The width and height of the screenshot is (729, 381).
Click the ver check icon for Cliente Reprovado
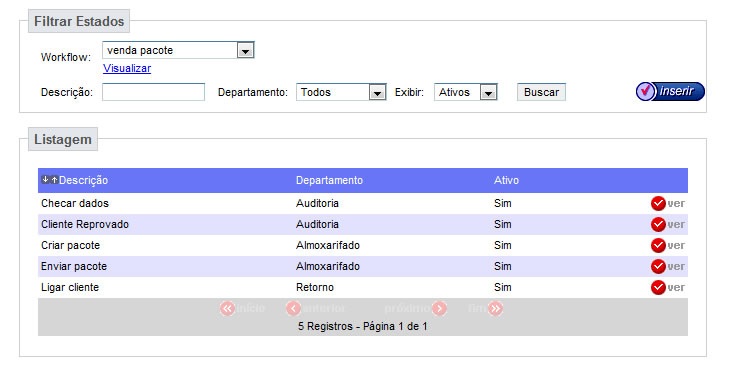click(658, 224)
